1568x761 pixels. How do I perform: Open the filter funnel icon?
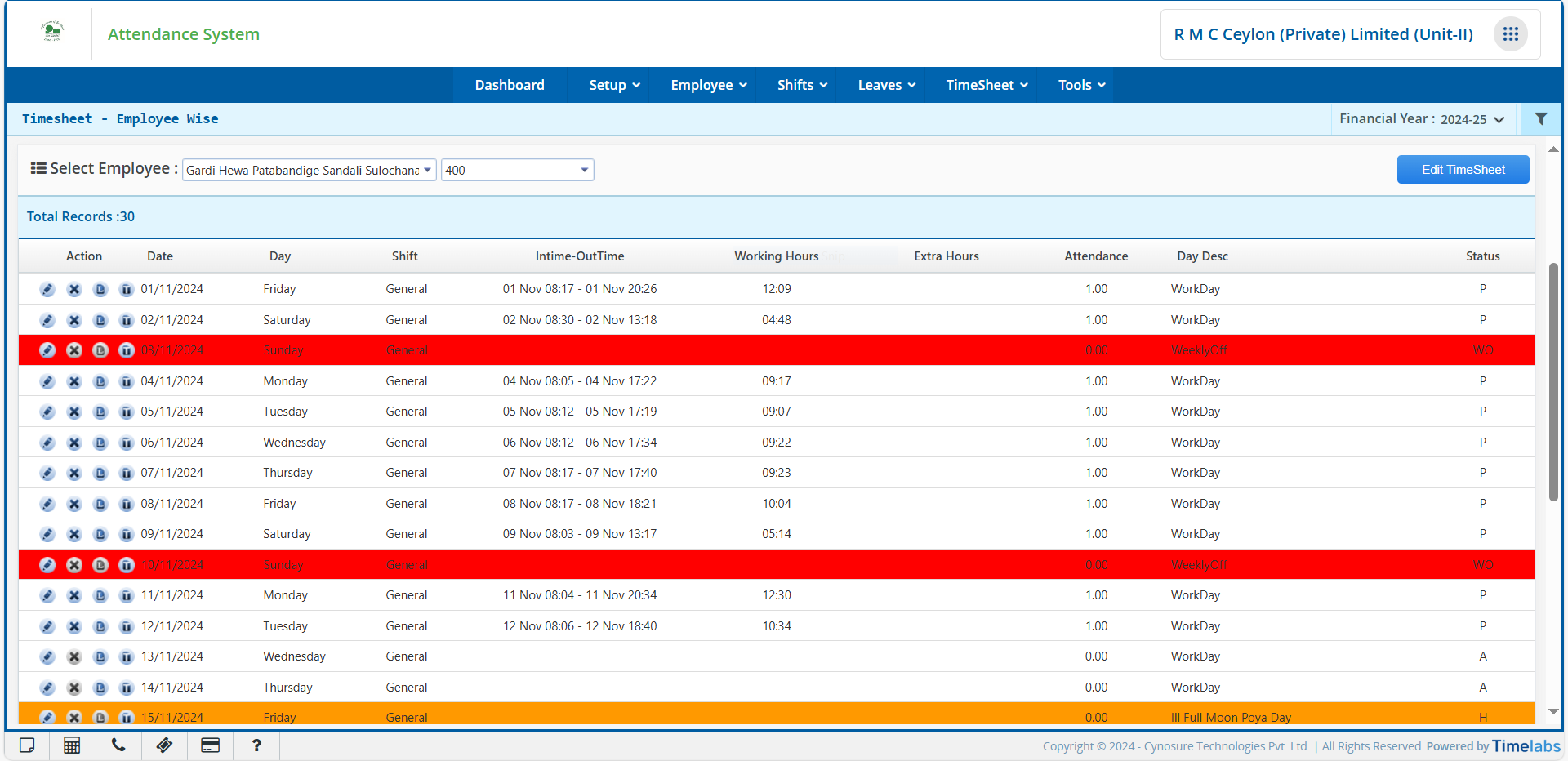(x=1541, y=119)
